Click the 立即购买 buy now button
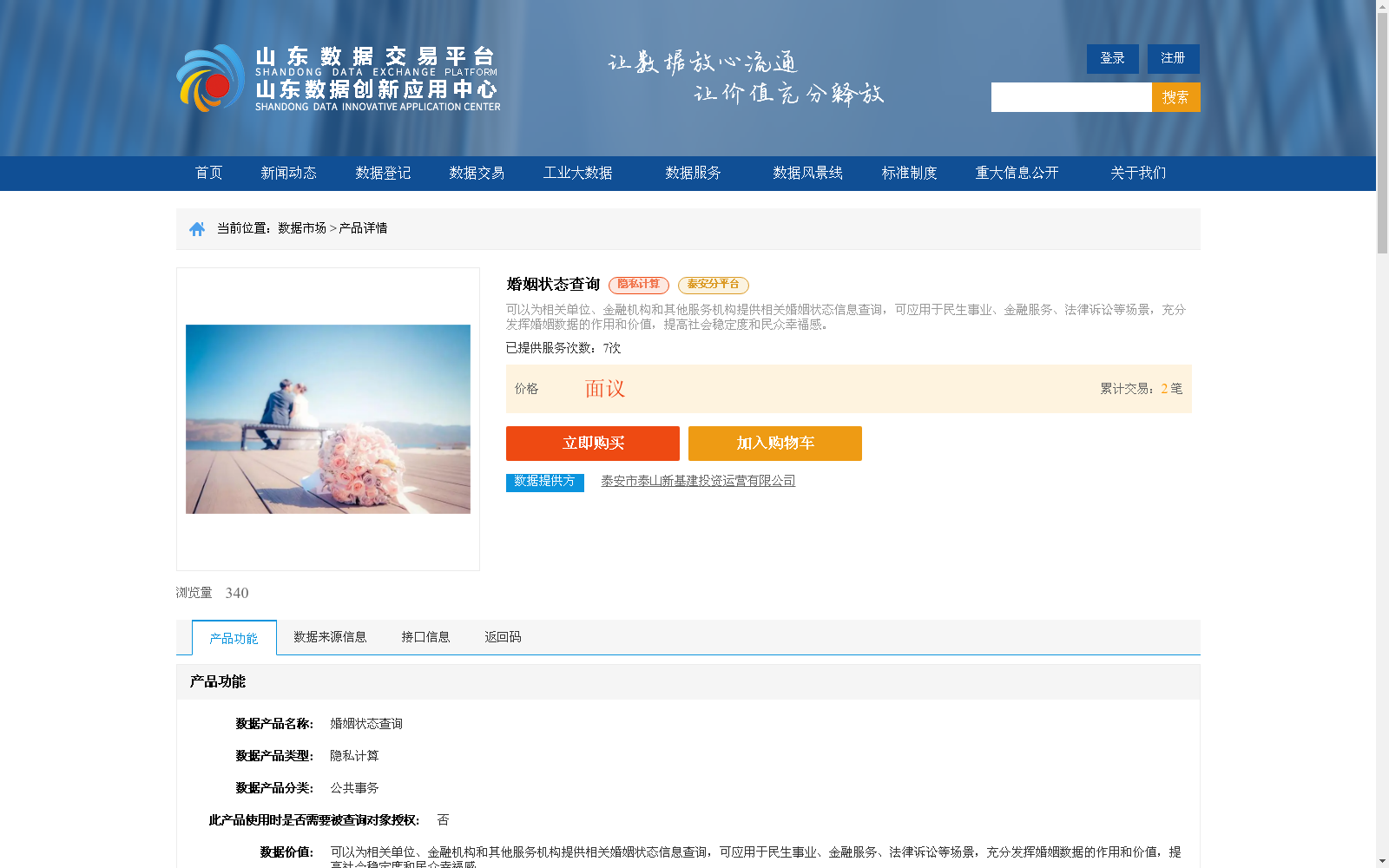1389x868 pixels. (593, 444)
